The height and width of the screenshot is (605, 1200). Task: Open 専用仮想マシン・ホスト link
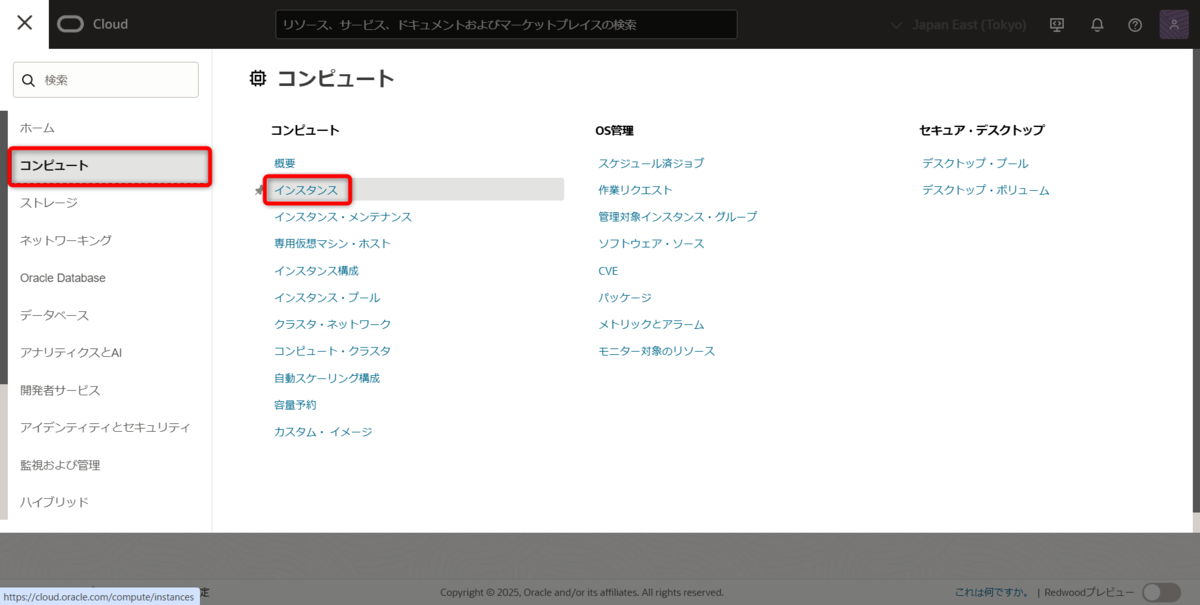coord(332,244)
